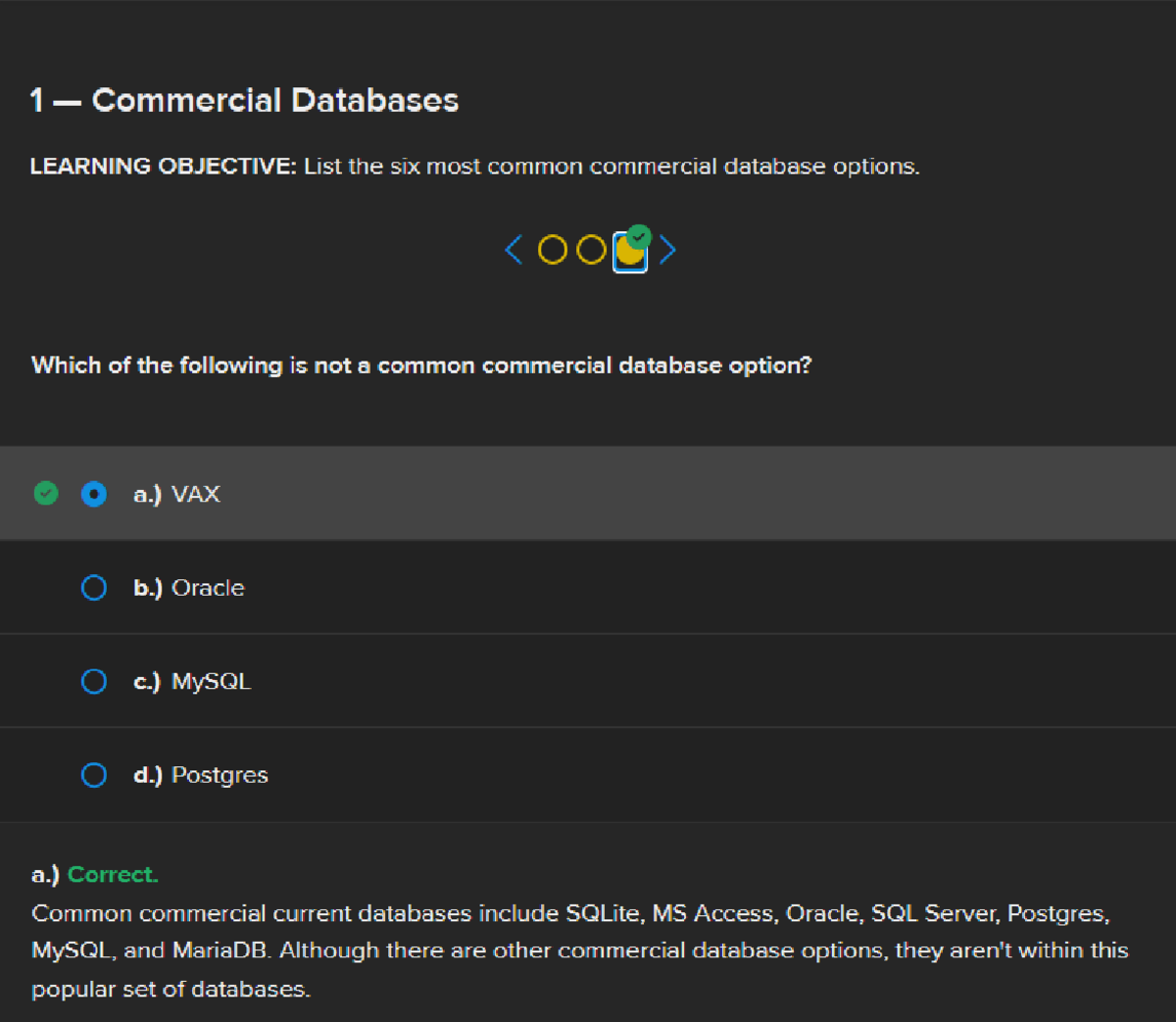Open the previous question with the left chevron
This screenshot has height=1022, width=1176.
point(512,250)
